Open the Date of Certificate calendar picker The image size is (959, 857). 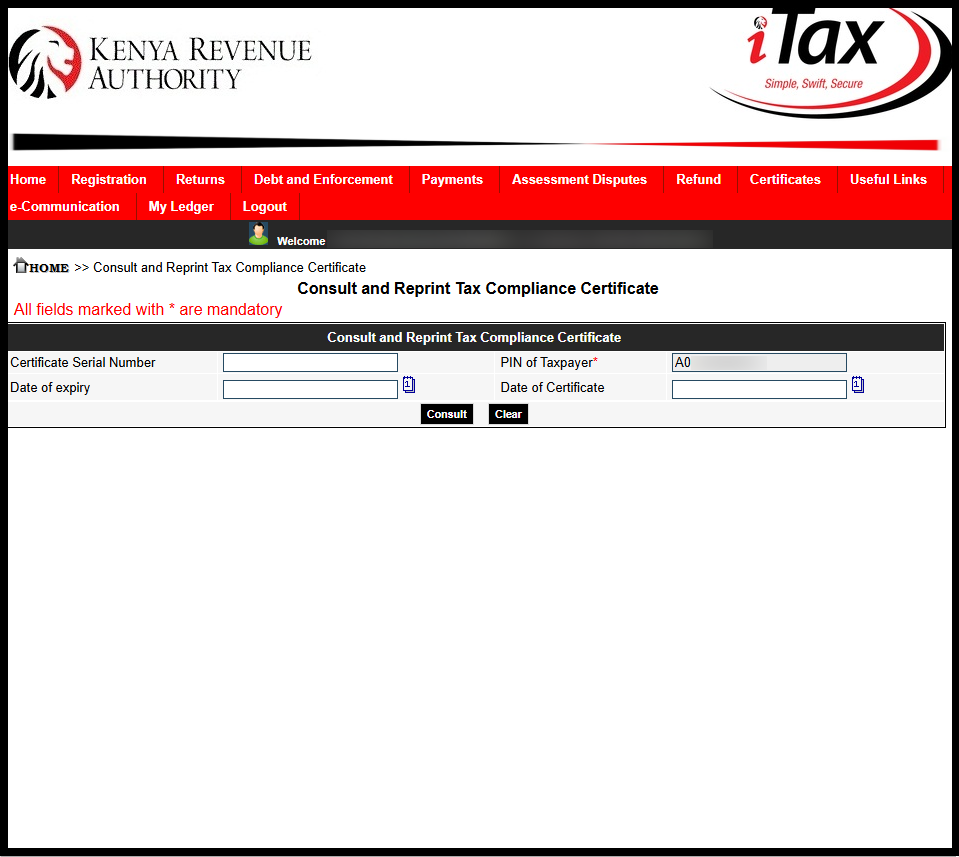pyautogui.click(x=858, y=384)
